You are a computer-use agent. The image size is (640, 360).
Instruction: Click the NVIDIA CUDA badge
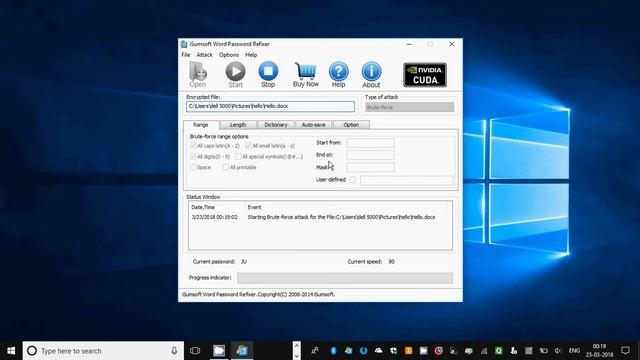[425, 75]
